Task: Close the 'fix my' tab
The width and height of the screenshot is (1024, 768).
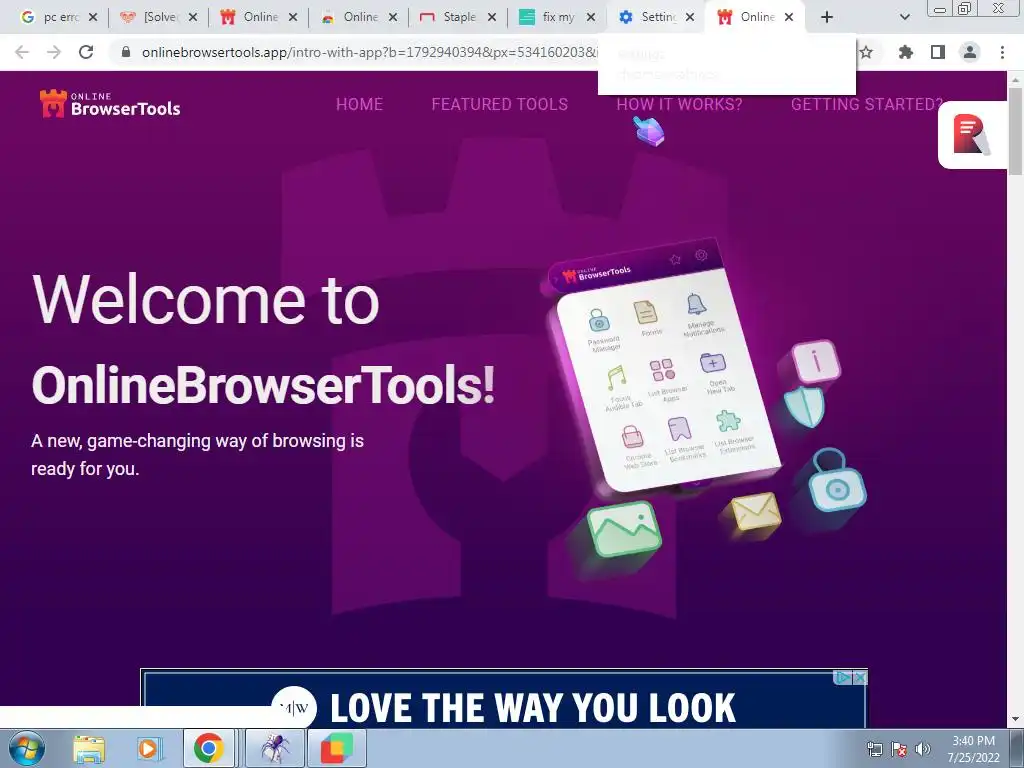Action: tap(591, 18)
